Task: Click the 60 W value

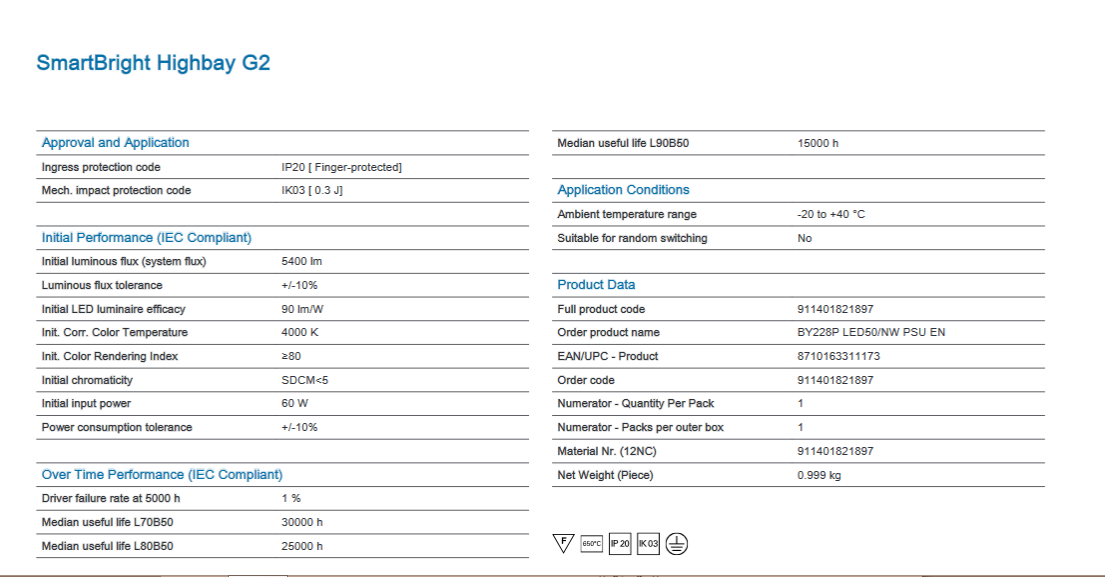Action: 295,404
